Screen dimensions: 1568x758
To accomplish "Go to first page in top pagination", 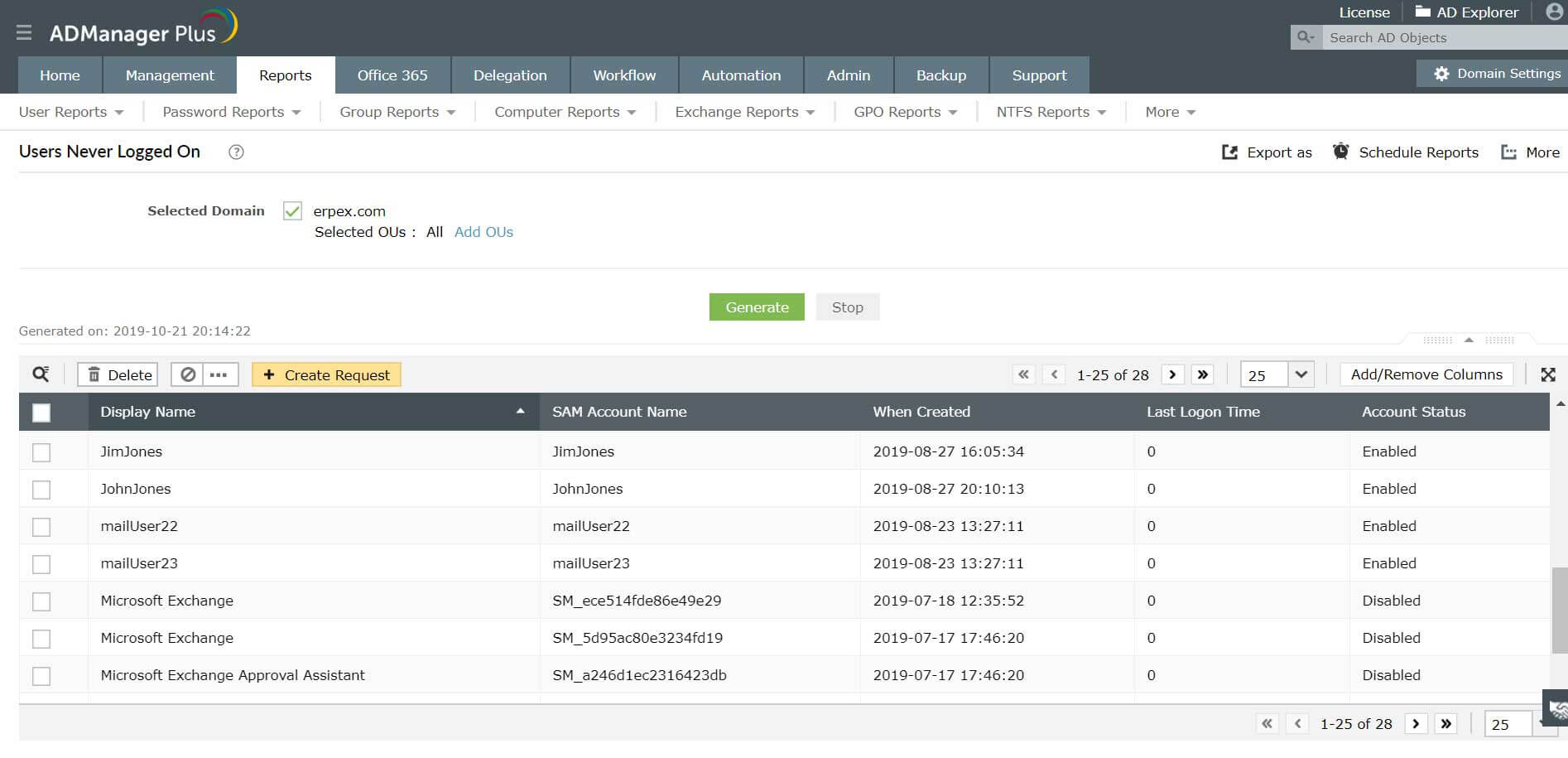I will pyautogui.click(x=1024, y=374).
